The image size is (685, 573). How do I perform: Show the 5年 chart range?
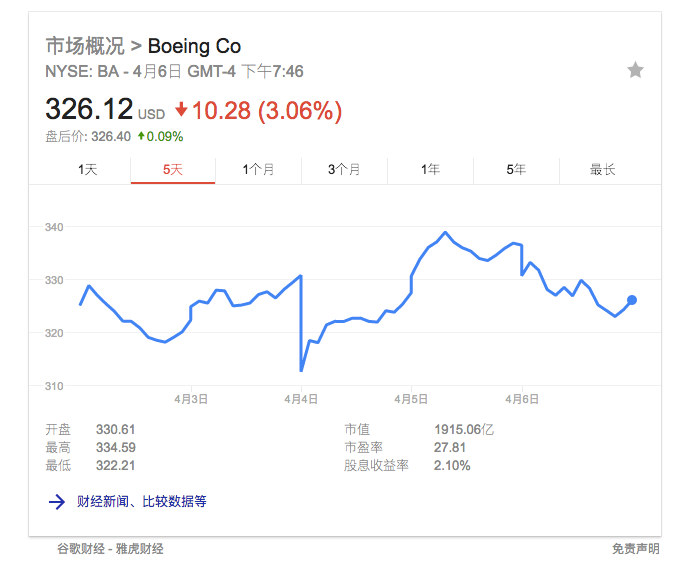(516, 170)
